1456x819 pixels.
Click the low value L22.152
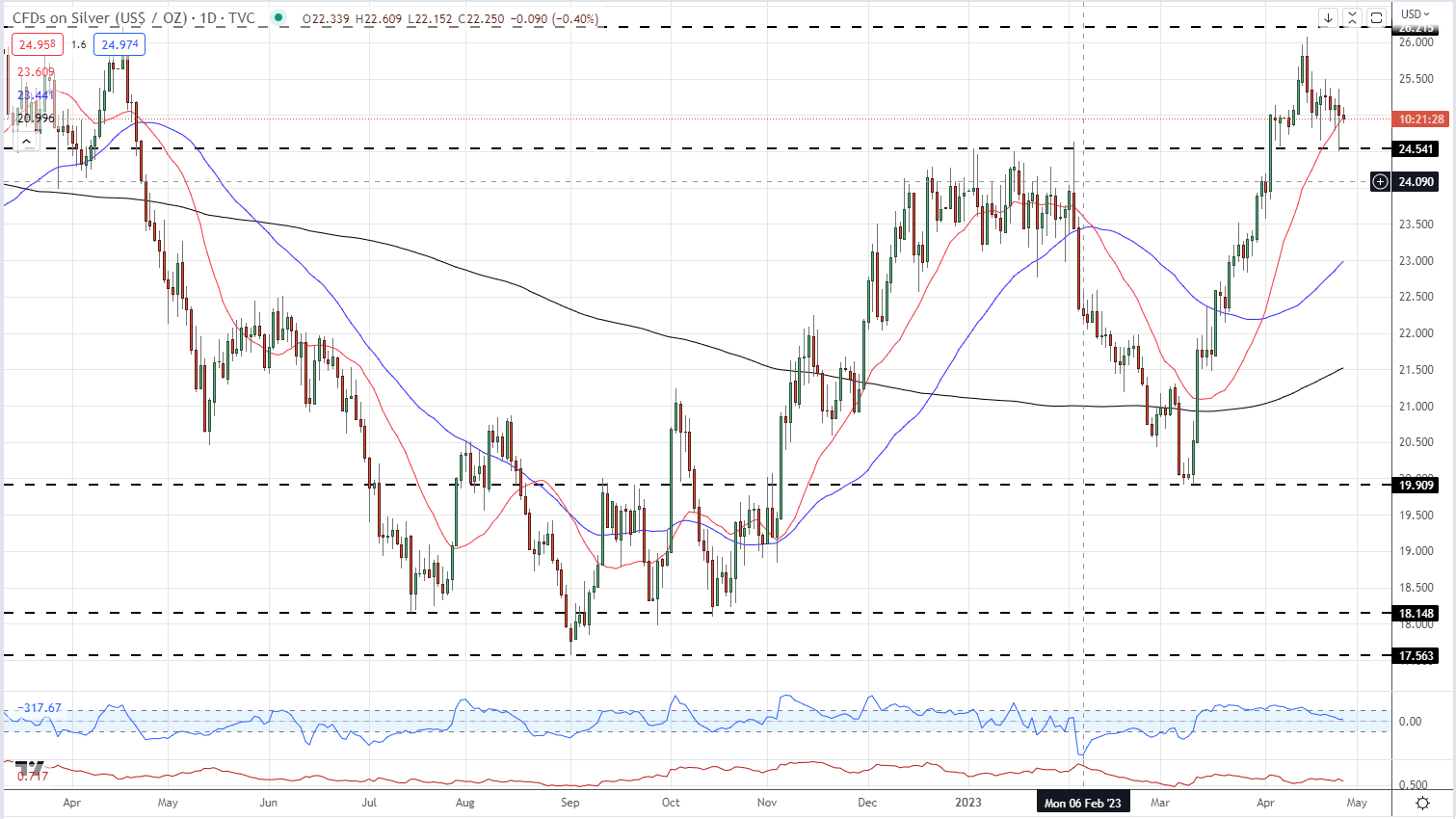coord(429,18)
